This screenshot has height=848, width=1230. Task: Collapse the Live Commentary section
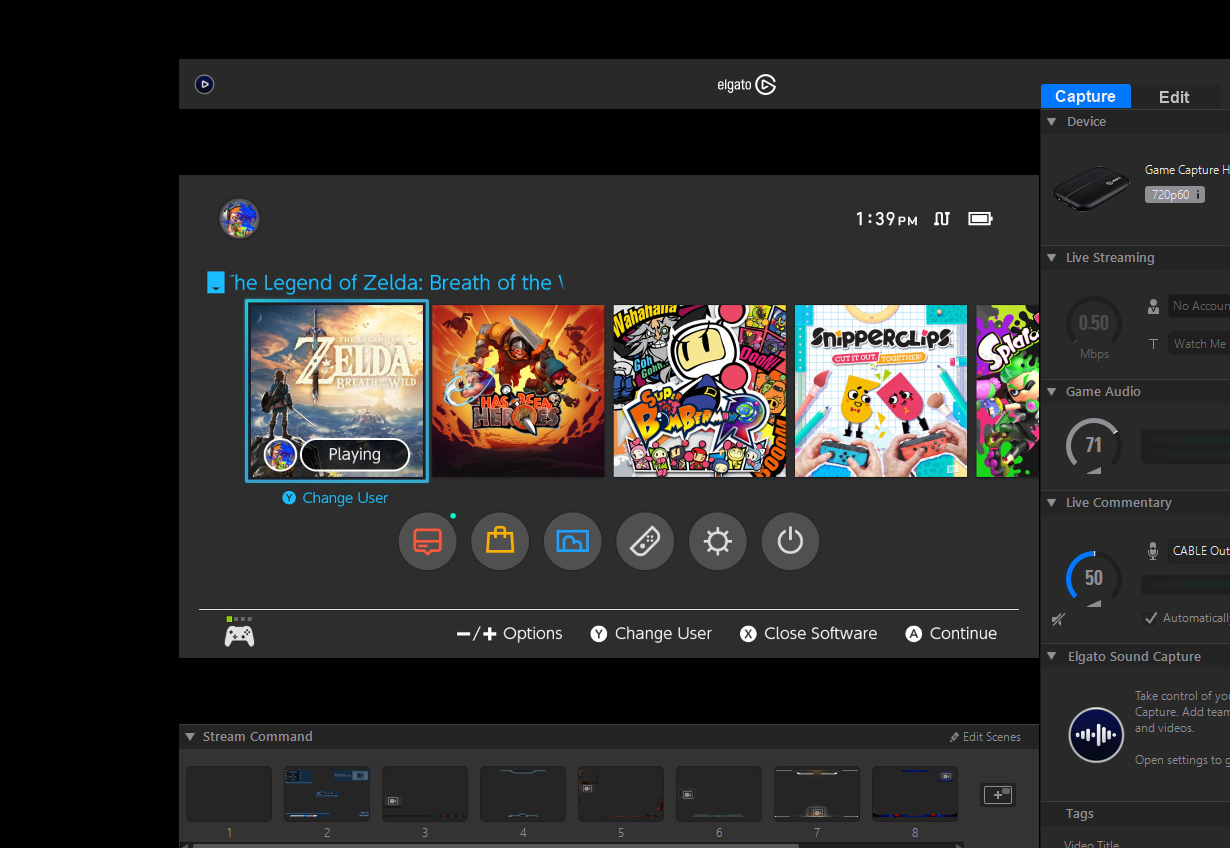[1052, 502]
